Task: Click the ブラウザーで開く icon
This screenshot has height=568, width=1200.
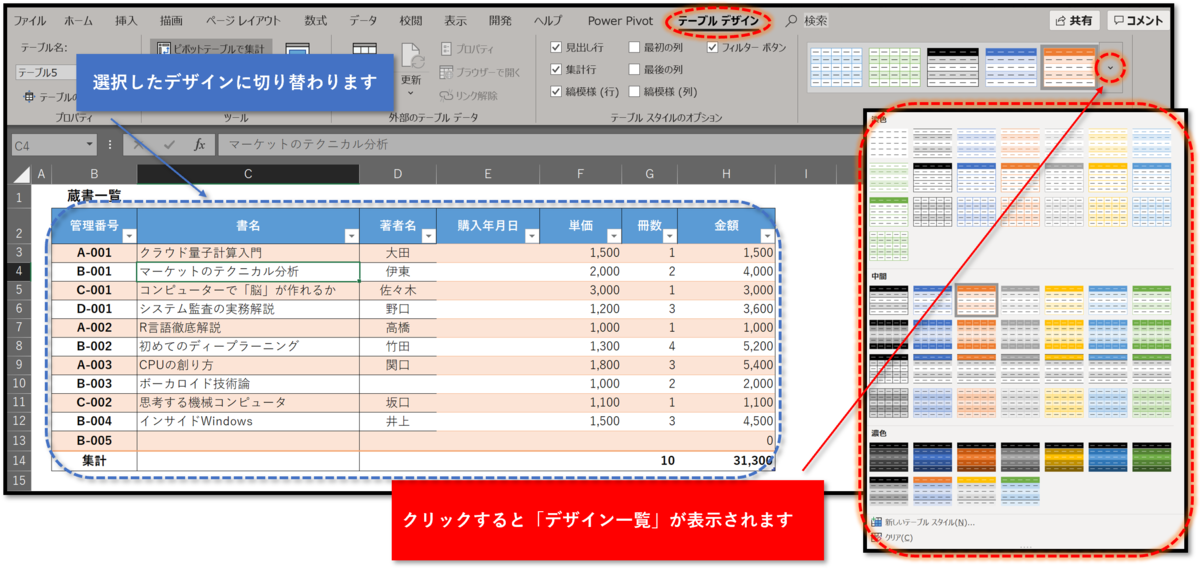Action: click(x=447, y=72)
